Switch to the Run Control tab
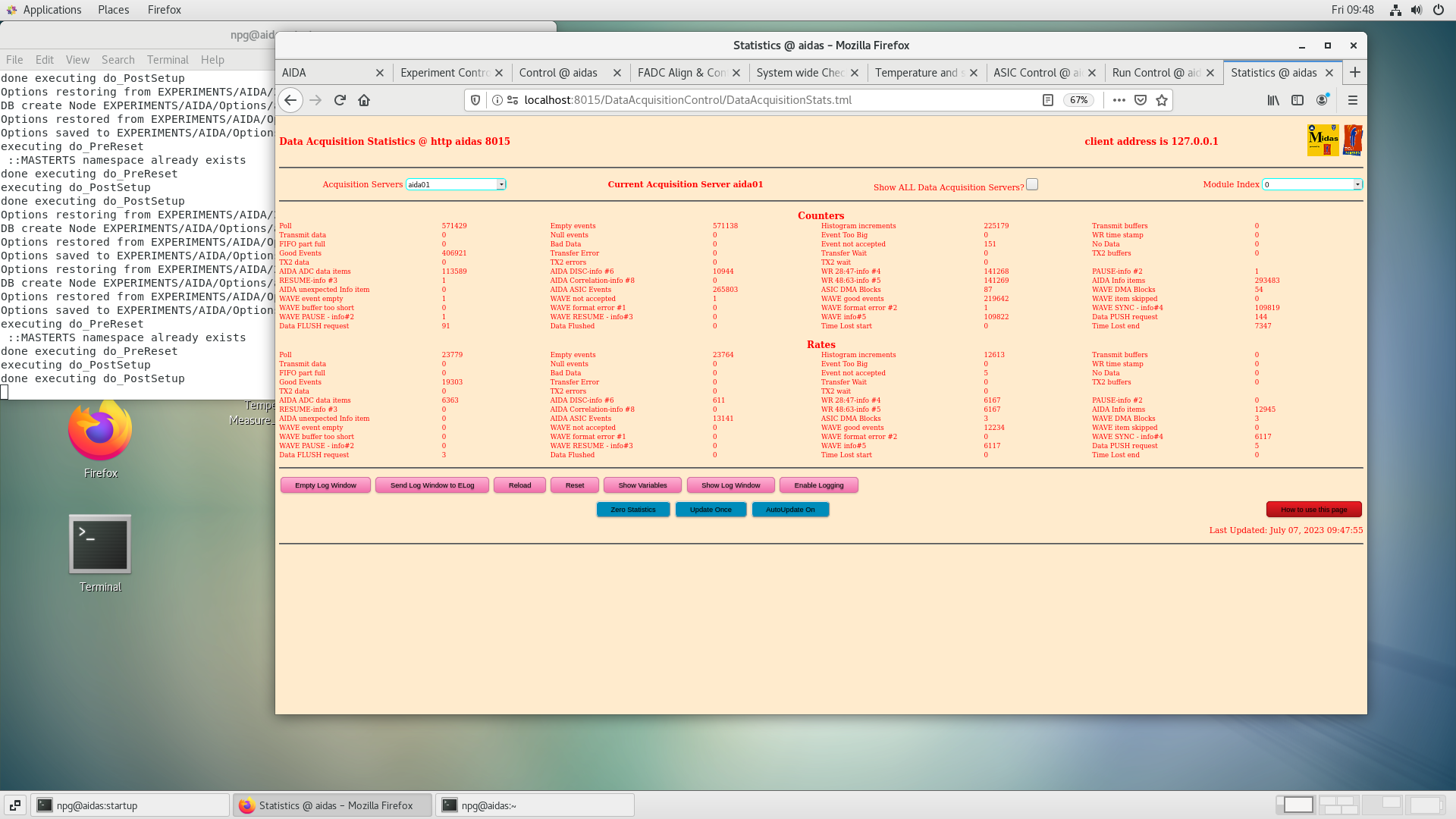Image resolution: width=1456 pixels, height=819 pixels. coord(1156,73)
